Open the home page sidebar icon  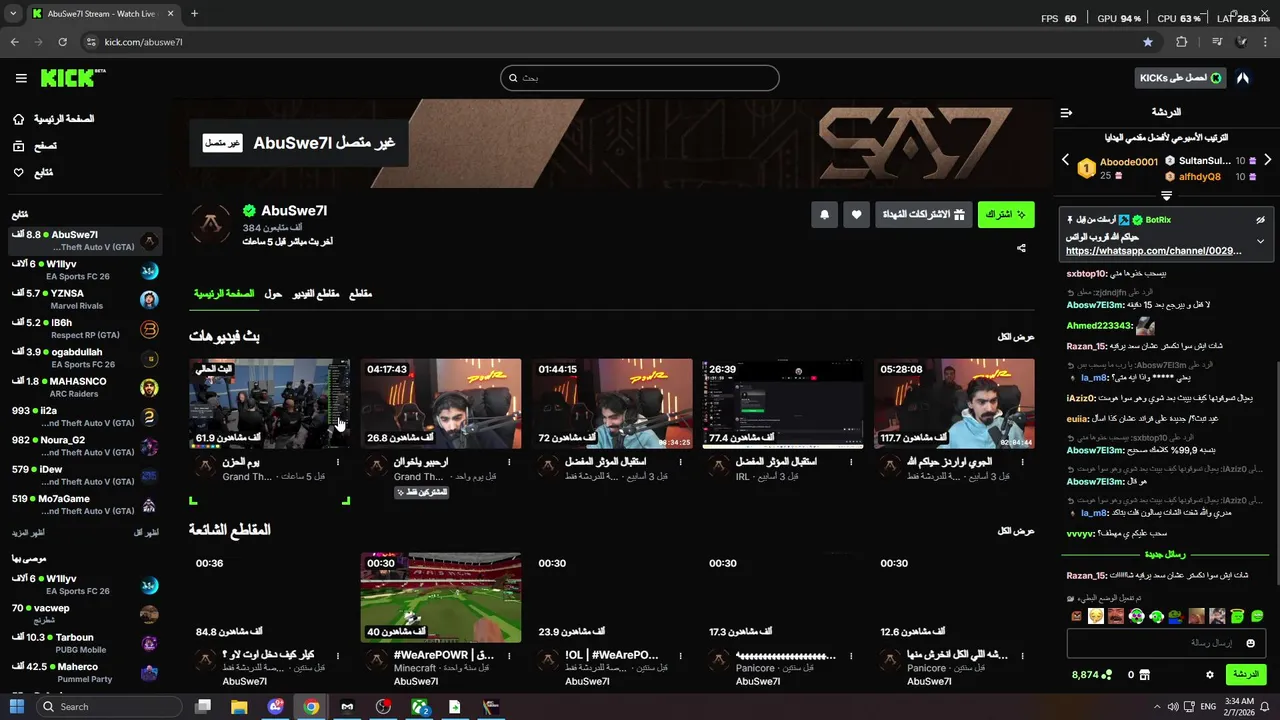18,119
